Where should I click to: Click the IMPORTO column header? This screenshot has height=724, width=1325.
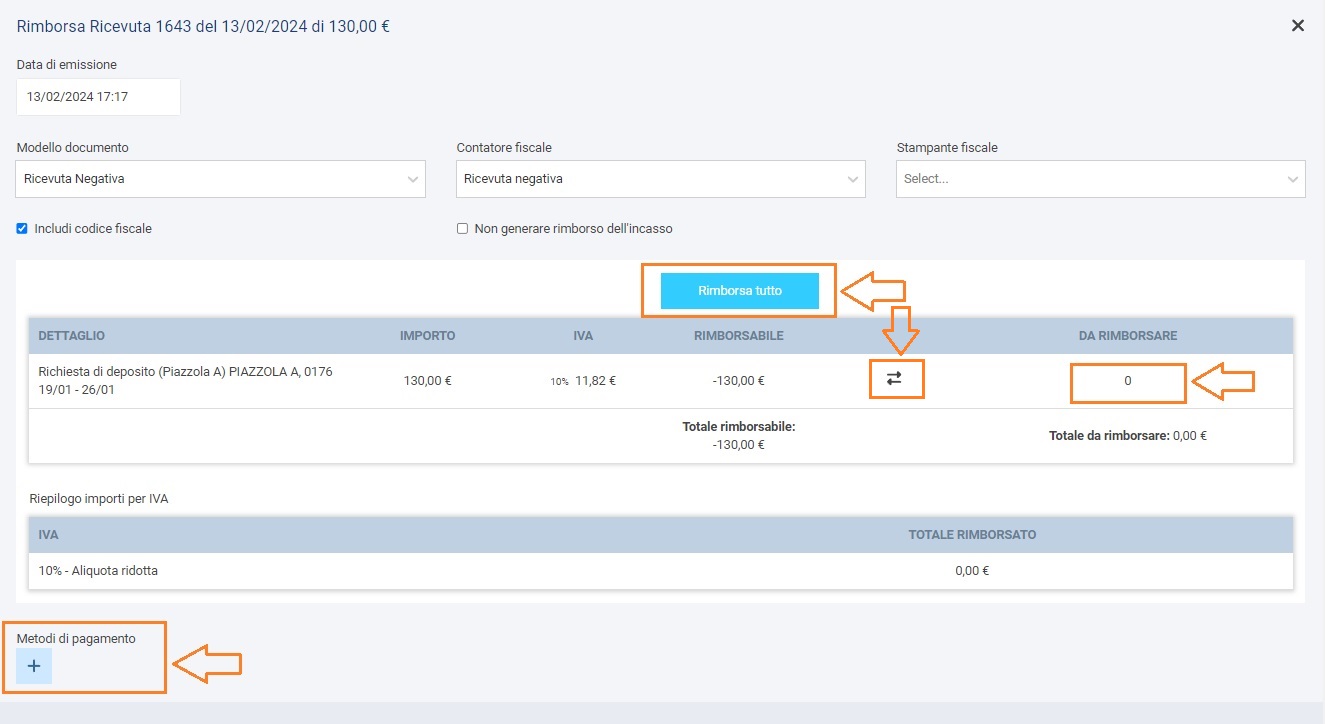tap(427, 336)
